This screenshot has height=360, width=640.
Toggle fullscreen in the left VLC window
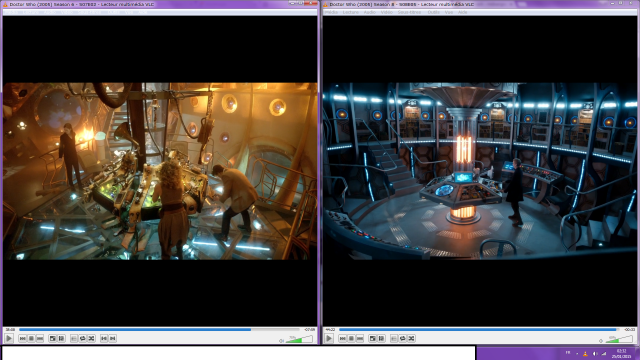(x=52, y=338)
